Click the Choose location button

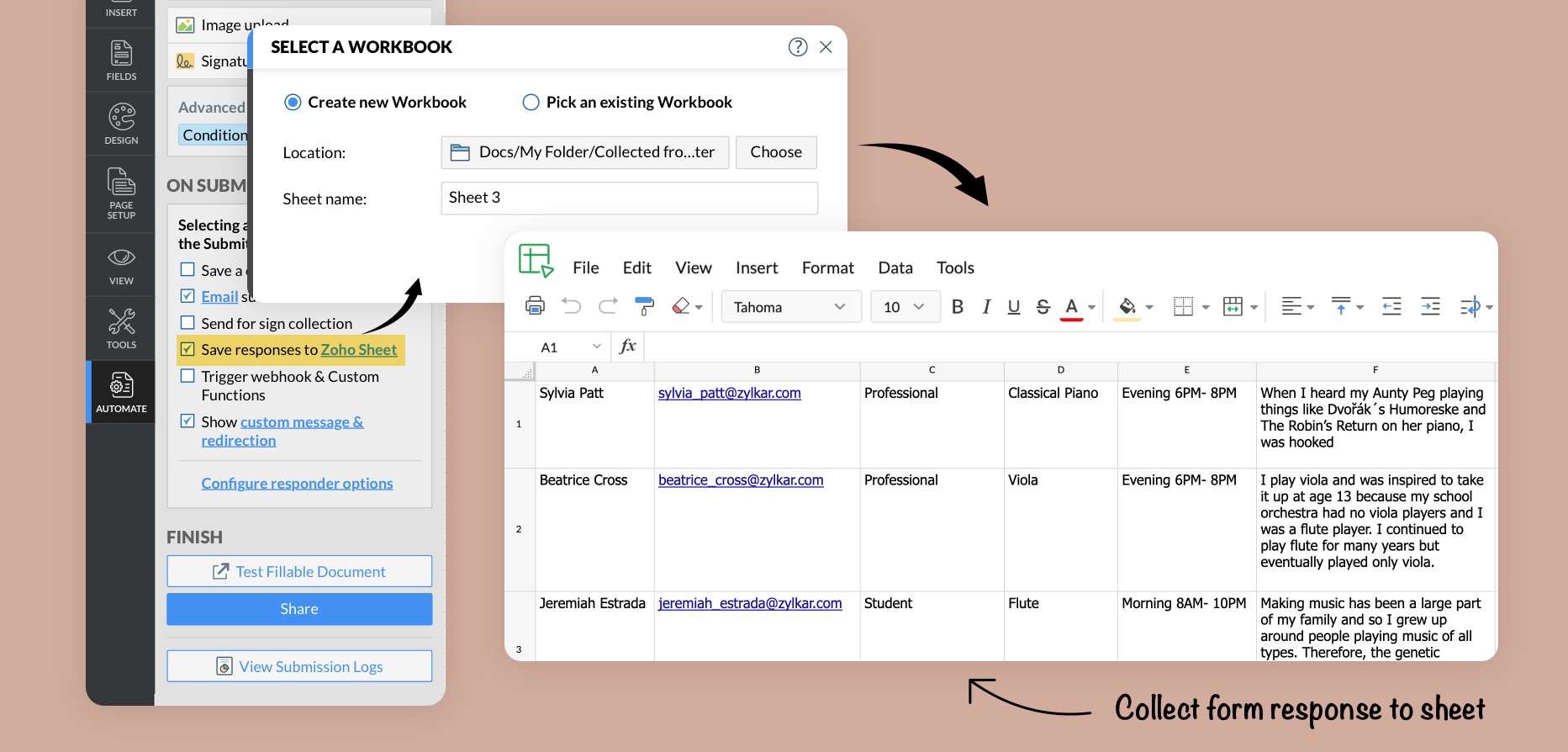click(x=775, y=152)
